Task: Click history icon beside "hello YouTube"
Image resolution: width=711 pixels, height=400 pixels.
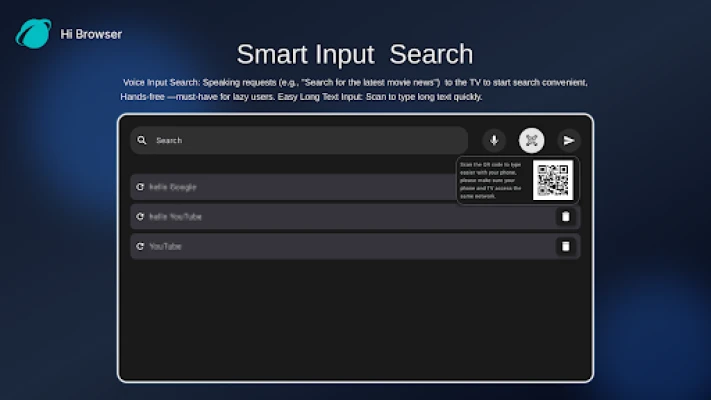Action: tap(140, 217)
